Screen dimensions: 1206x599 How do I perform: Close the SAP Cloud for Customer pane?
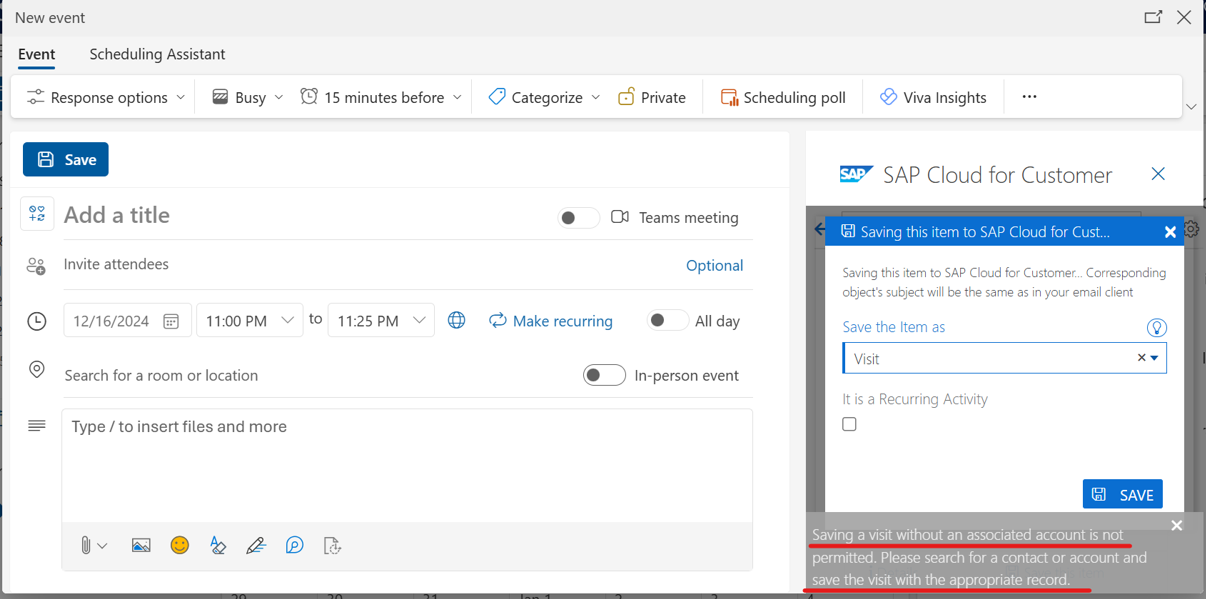1158,174
